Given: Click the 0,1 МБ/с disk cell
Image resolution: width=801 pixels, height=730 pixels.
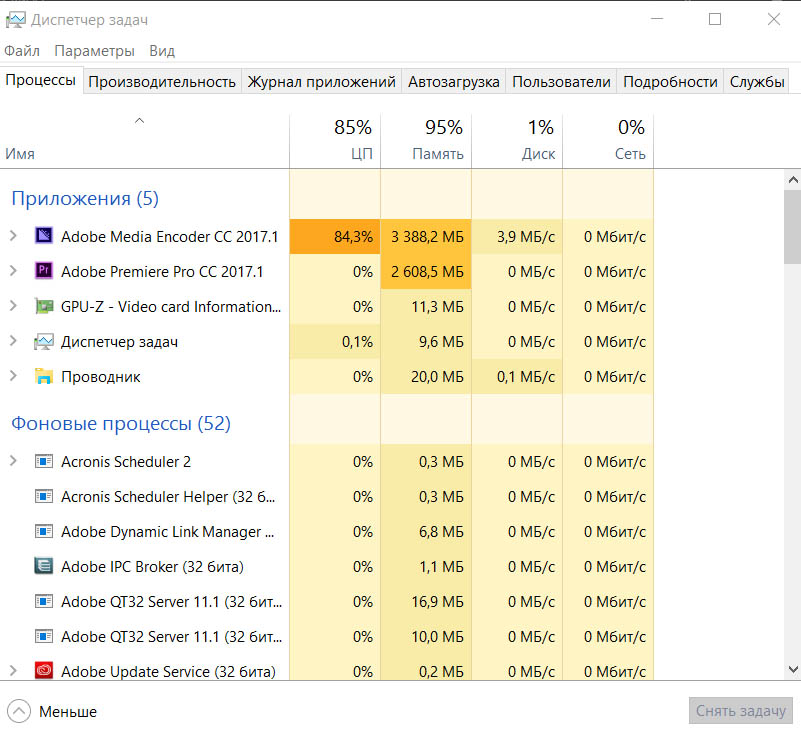Looking at the screenshot, I should pyautogui.click(x=517, y=376).
